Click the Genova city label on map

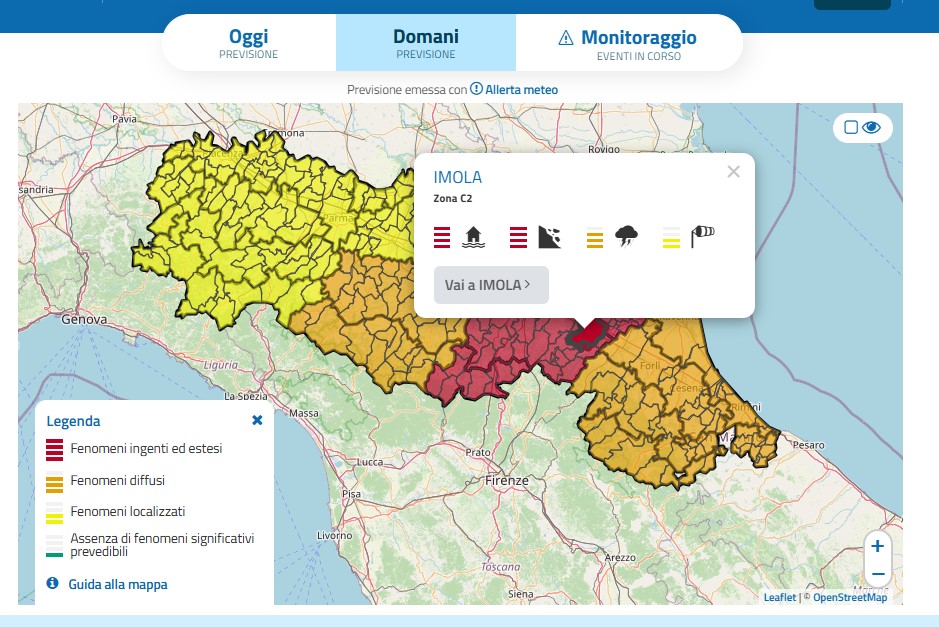(84, 320)
